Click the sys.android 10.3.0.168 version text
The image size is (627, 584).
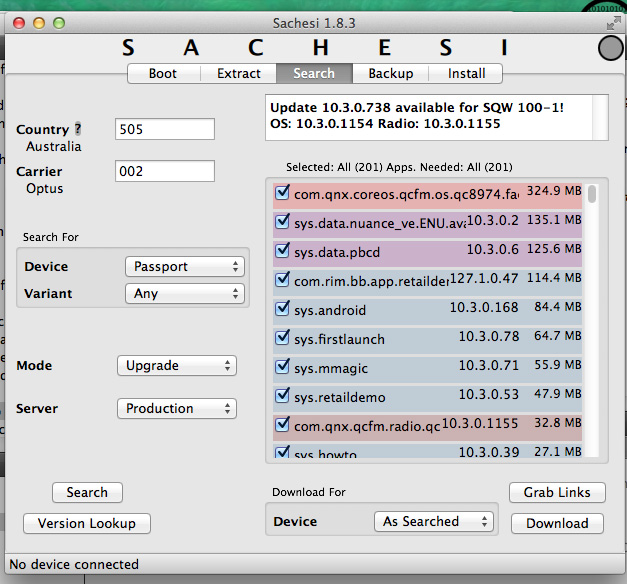484,307
